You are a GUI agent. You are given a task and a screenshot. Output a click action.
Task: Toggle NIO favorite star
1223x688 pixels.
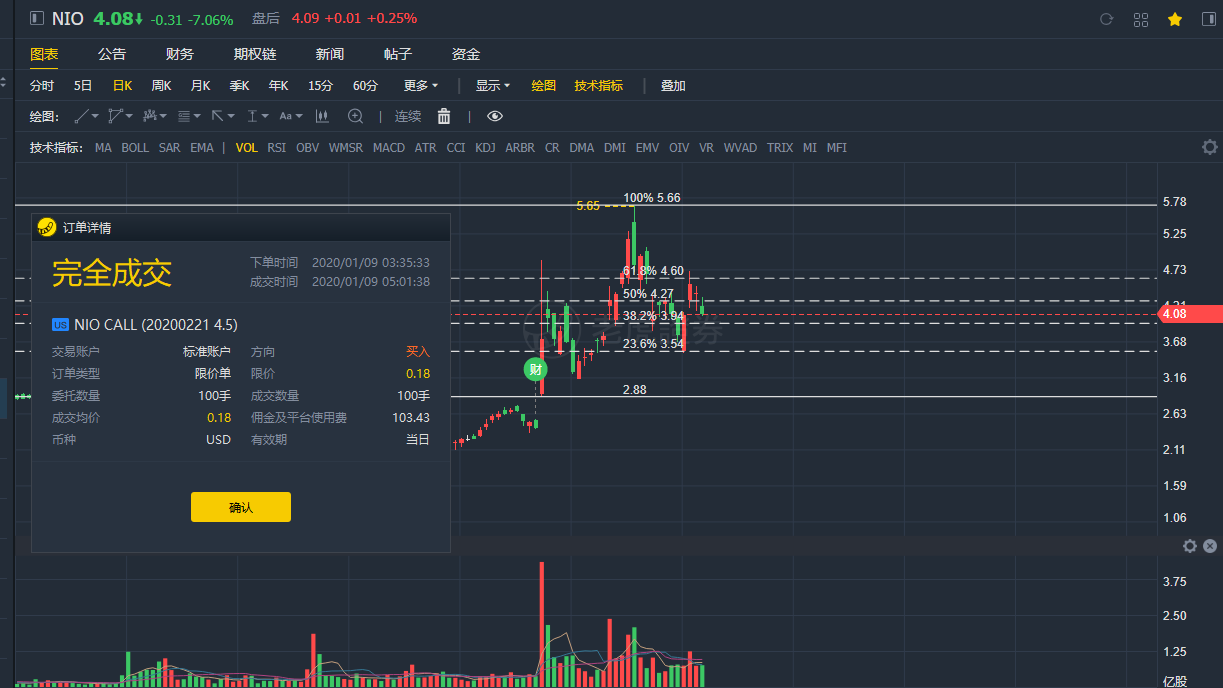point(1175,19)
